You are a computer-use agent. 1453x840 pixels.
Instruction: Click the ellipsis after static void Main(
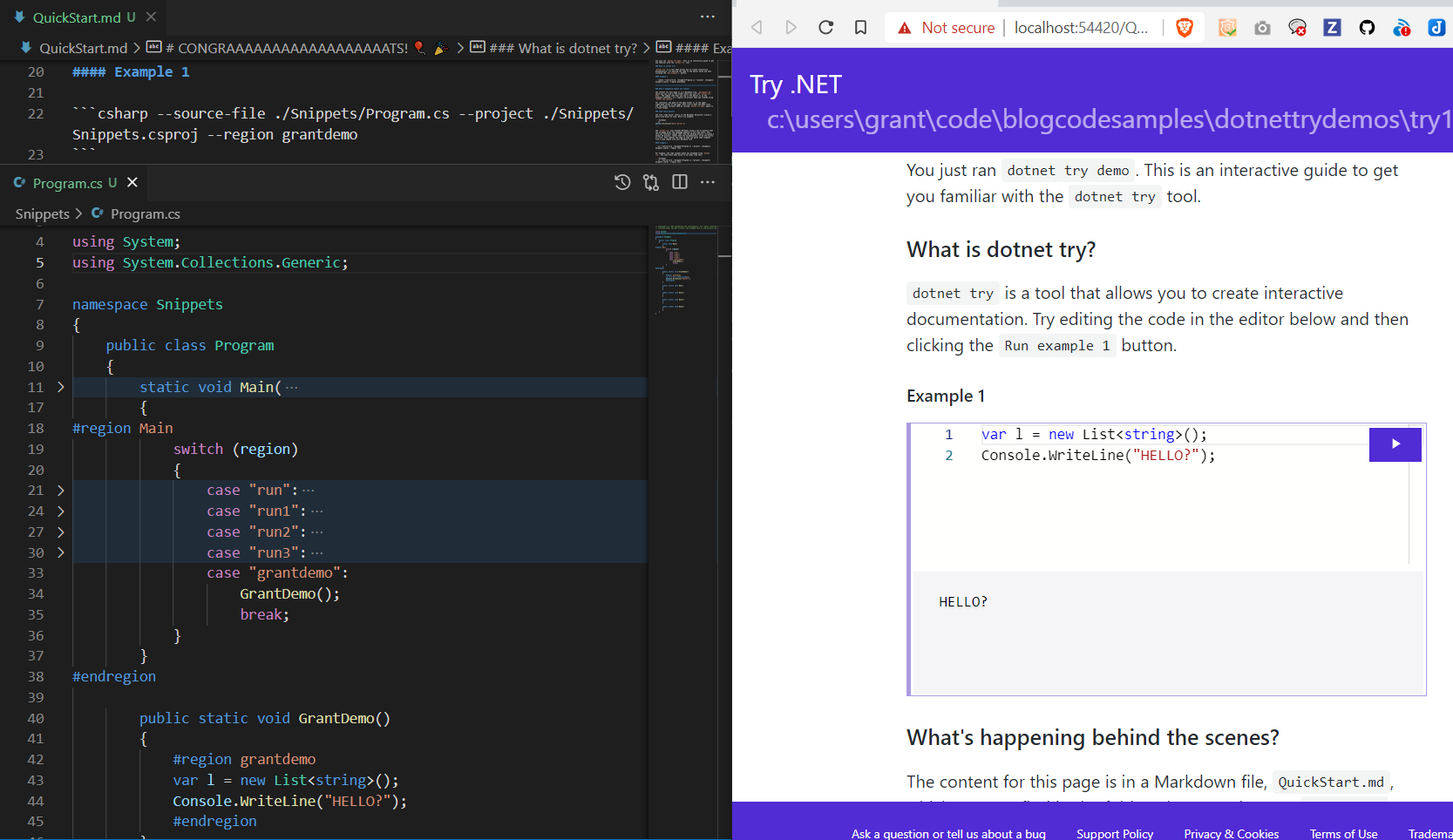[x=291, y=387]
